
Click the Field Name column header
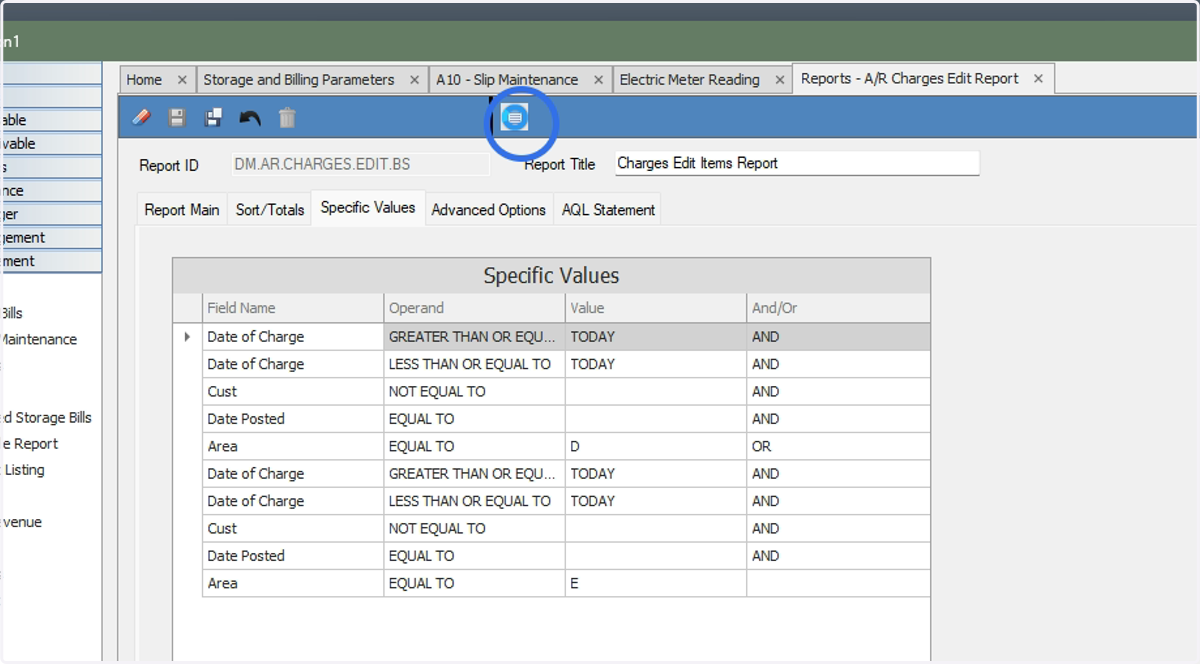(x=293, y=308)
